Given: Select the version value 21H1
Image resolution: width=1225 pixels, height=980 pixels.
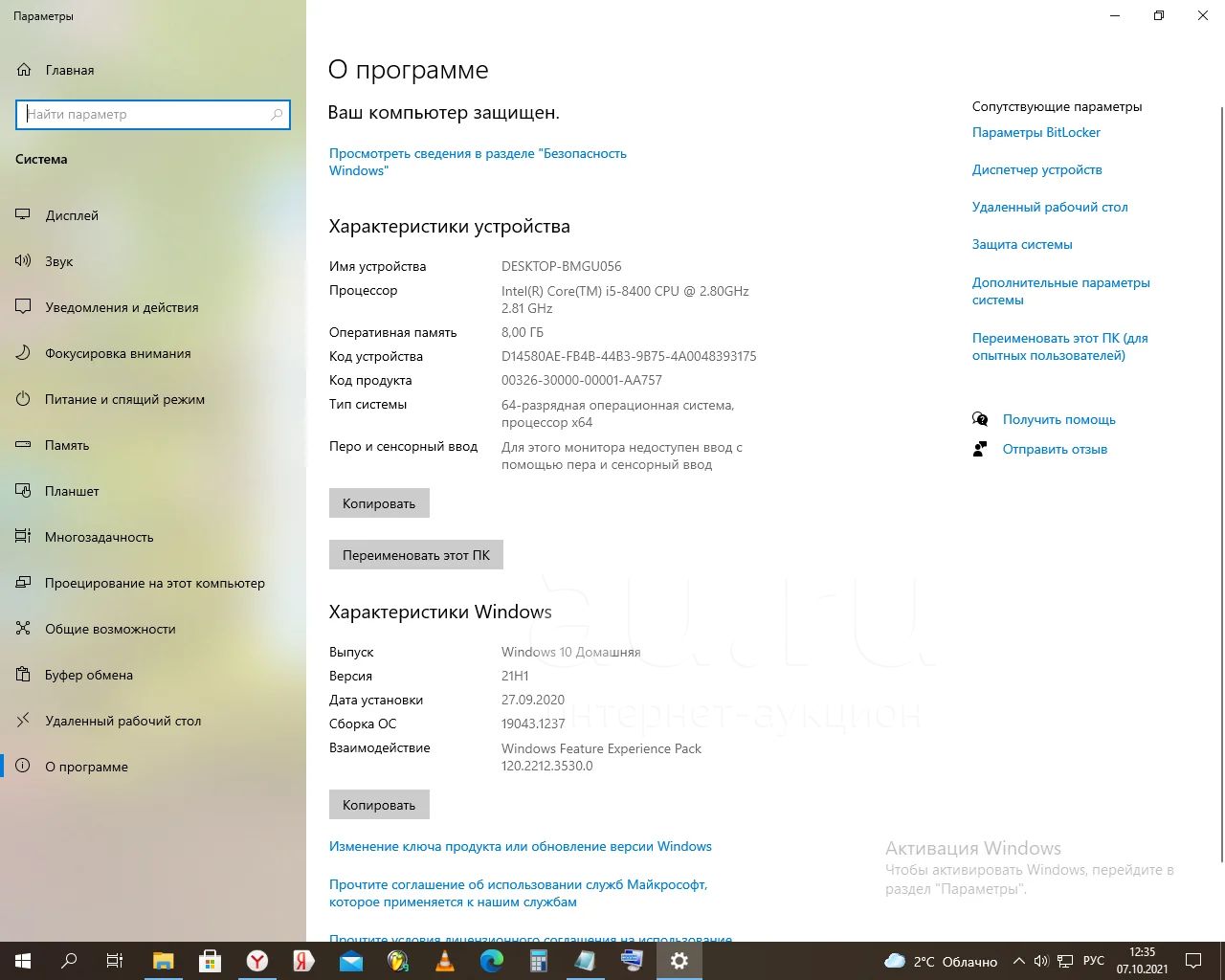Looking at the screenshot, I should 515,676.
